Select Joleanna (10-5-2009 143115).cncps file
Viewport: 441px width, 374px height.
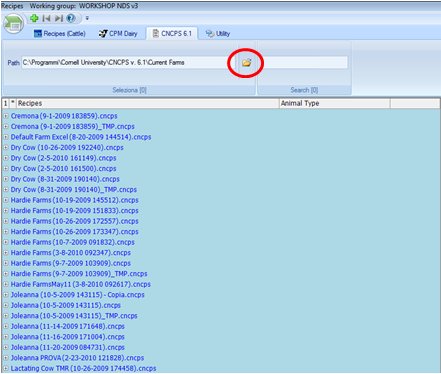[x=66, y=305]
